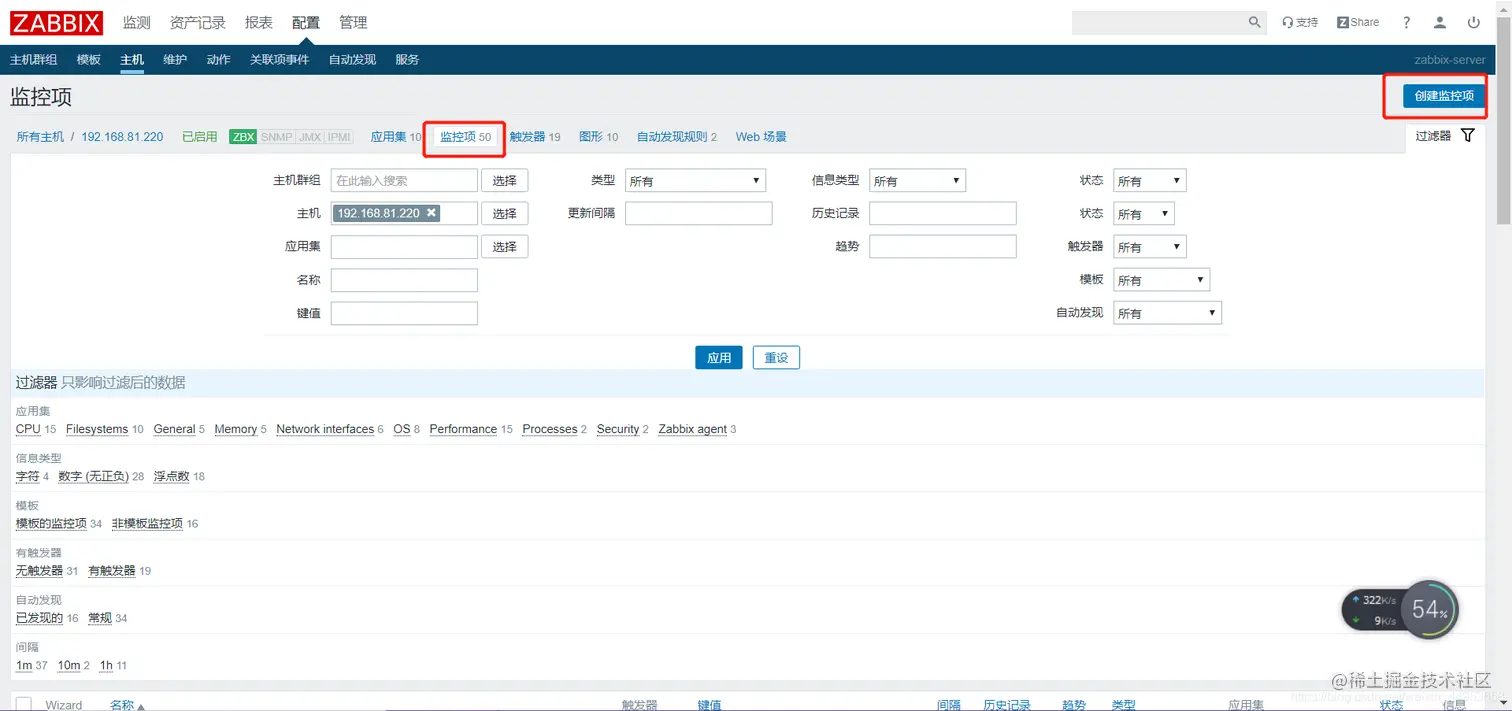Remove the 192.168.81.220 host tag
The image size is (1512, 711).
tap(431, 213)
